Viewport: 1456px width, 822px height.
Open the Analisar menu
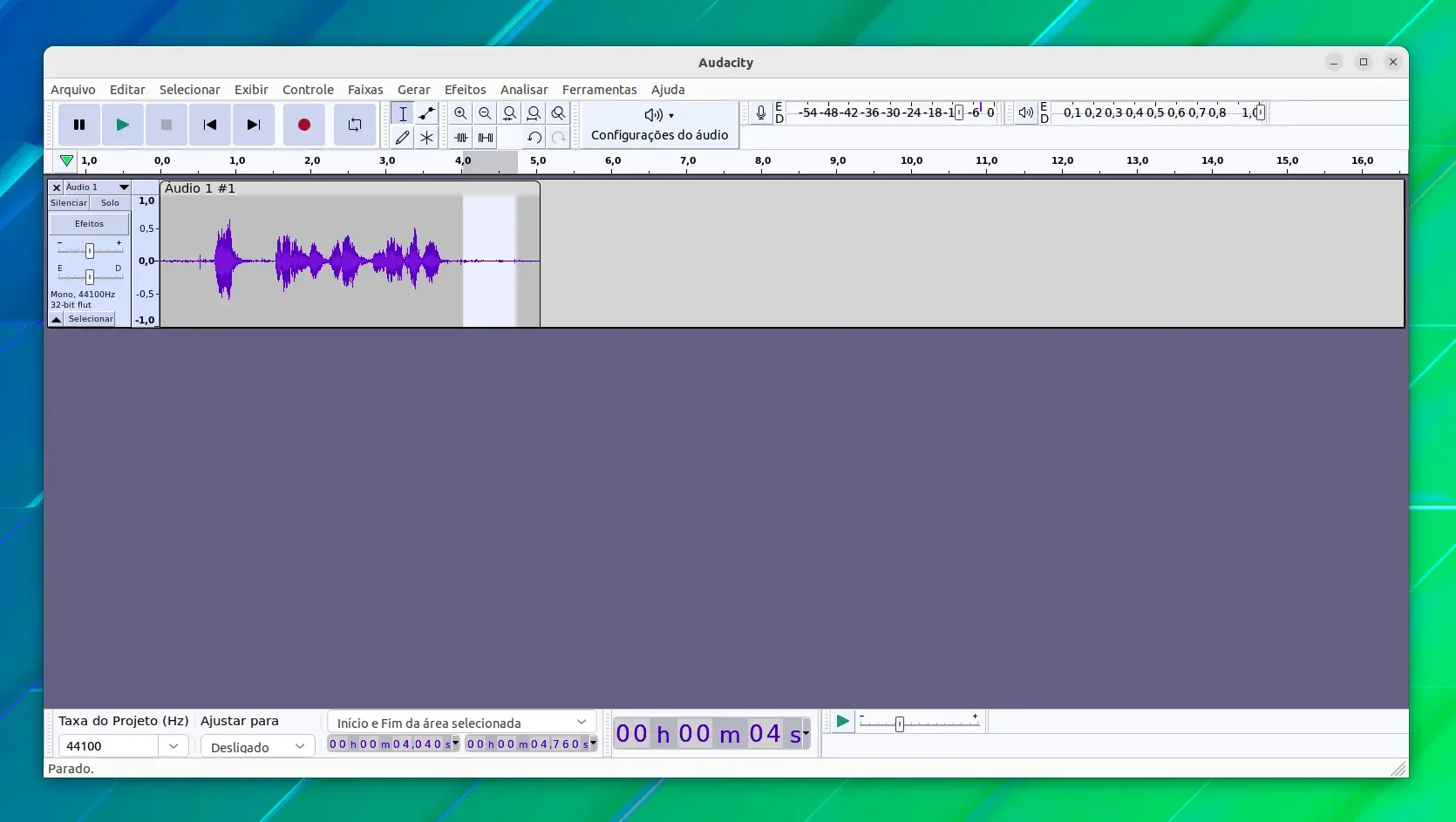[x=524, y=90]
